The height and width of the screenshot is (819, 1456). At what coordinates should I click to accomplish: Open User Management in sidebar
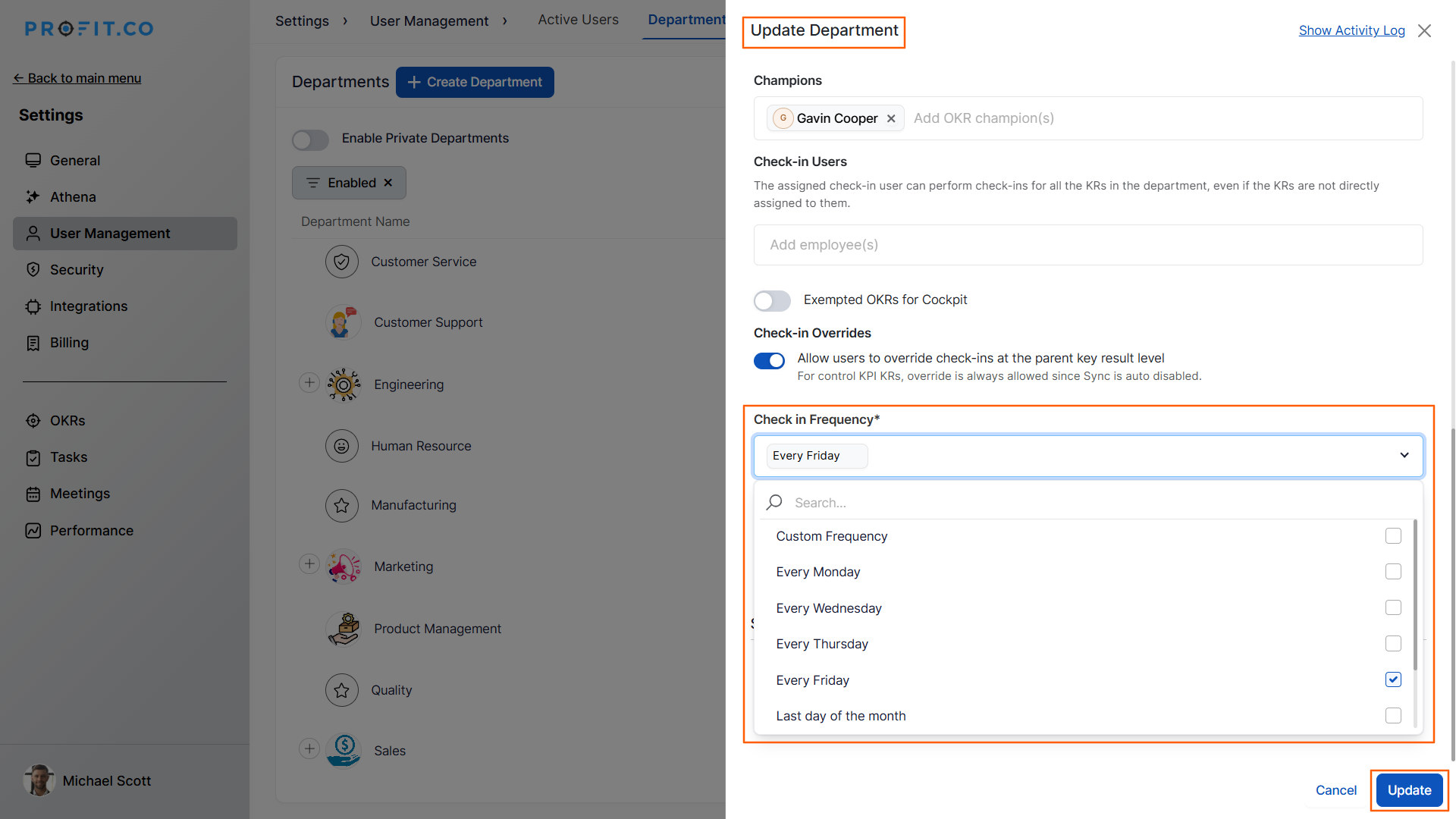click(x=125, y=234)
